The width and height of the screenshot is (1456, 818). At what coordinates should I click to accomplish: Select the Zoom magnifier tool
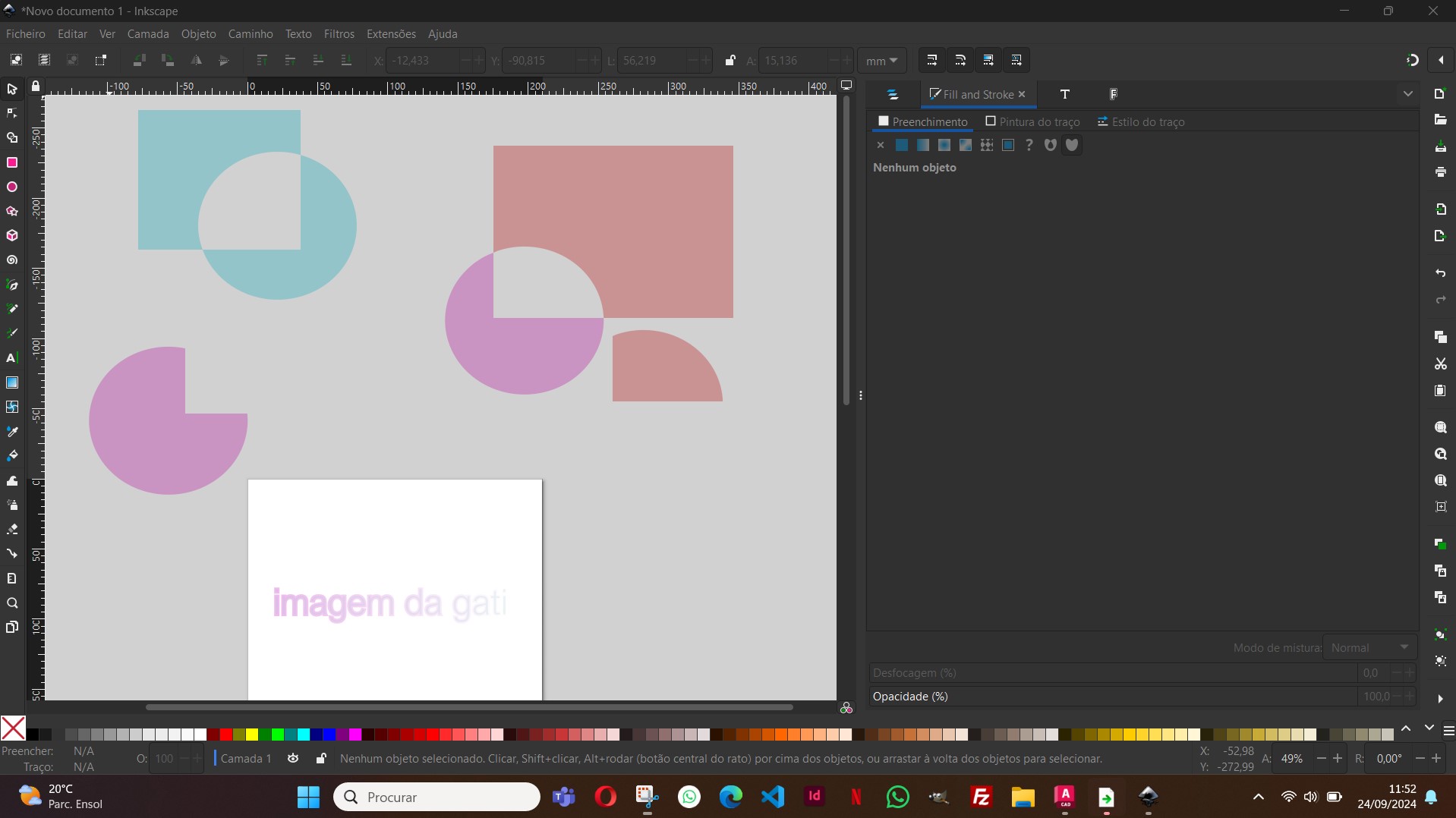tap(12, 603)
